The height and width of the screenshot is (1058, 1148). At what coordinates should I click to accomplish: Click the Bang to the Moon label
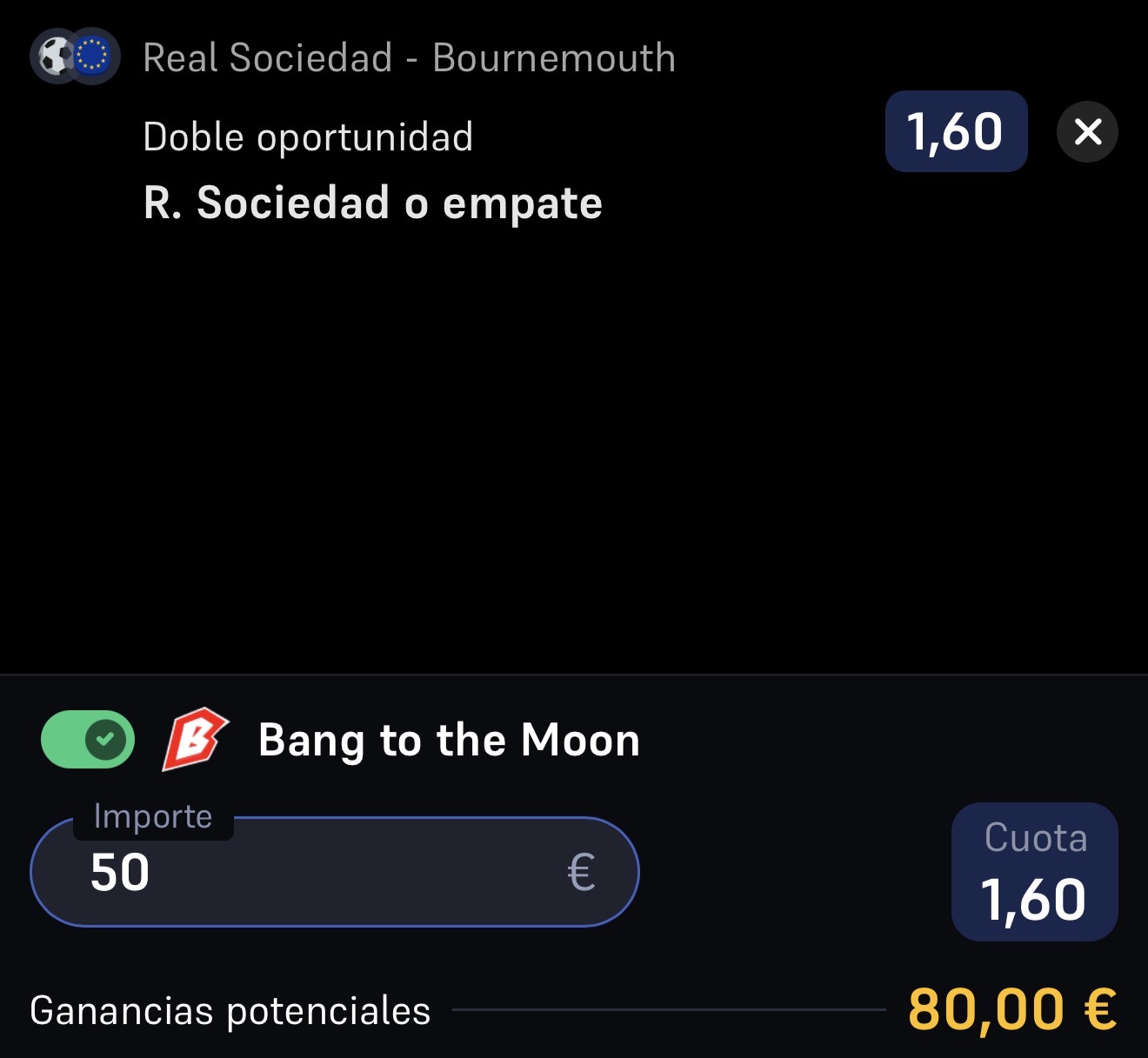coord(449,741)
